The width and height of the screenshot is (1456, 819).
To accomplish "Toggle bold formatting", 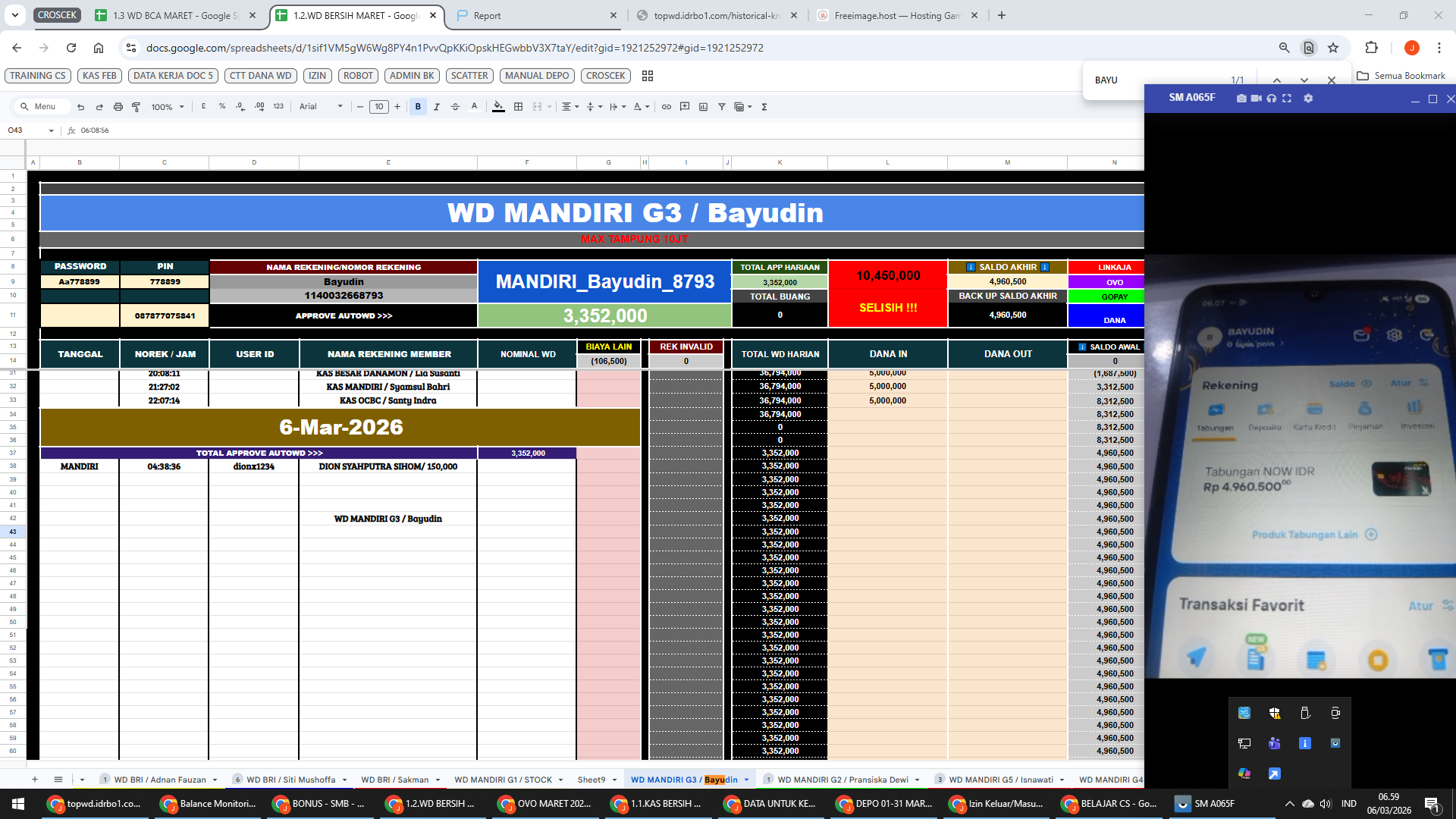I will click(x=418, y=107).
